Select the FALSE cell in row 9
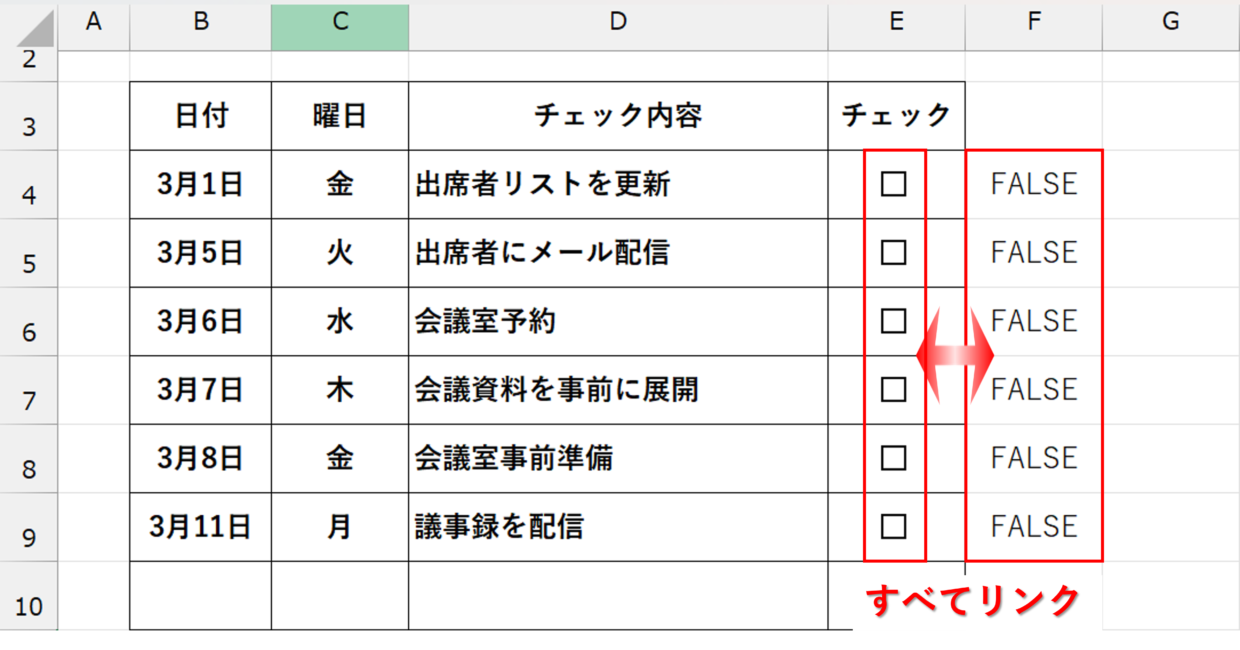Viewport: 1240px width, 650px height. tap(1034, 527)
